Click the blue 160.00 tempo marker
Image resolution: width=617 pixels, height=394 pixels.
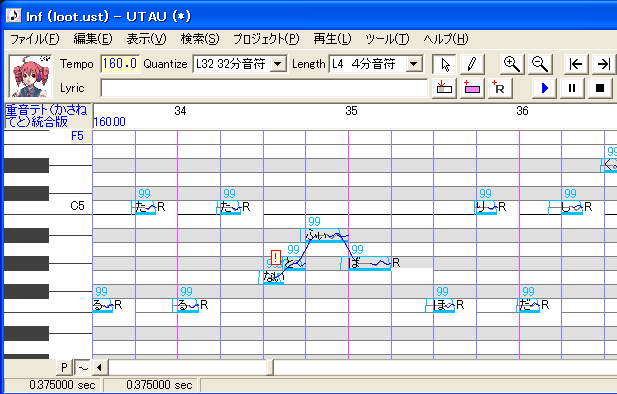point(110,122)
